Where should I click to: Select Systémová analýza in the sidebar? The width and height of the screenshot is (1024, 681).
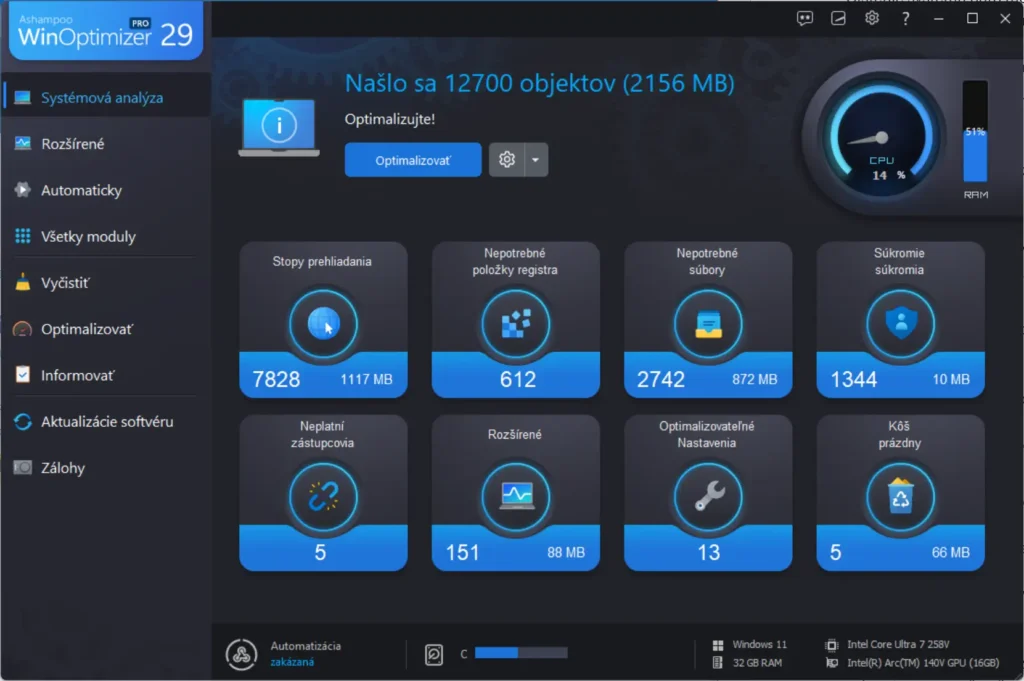(x=106, y=98)
